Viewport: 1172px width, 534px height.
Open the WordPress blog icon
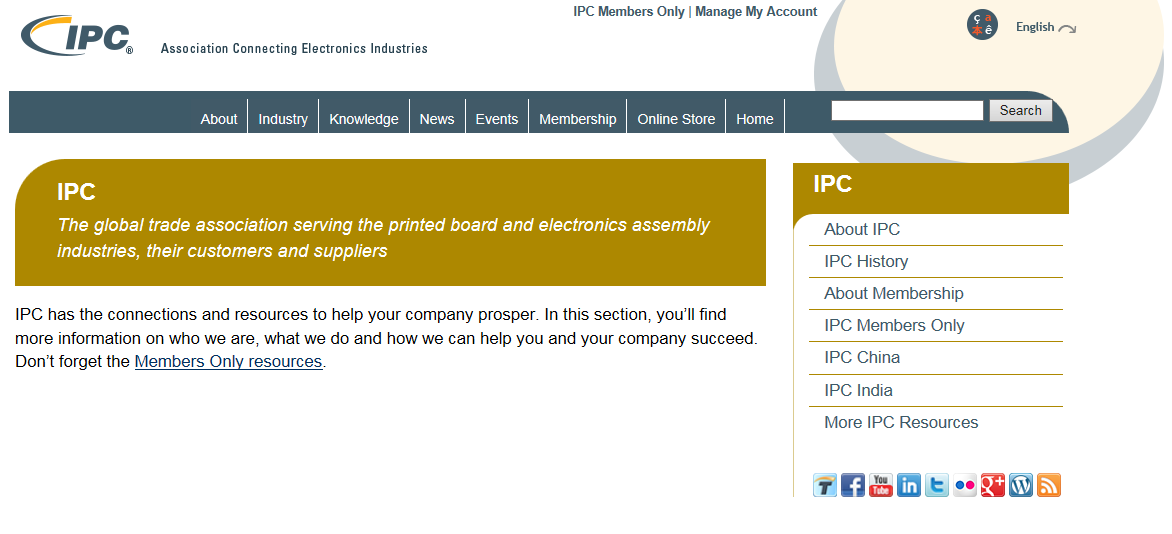coord(1020,485)
